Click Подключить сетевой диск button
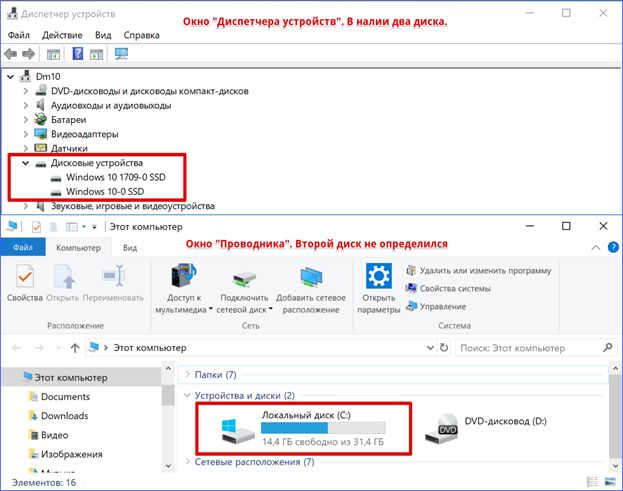The image size is (623, 491). point(244,289)
